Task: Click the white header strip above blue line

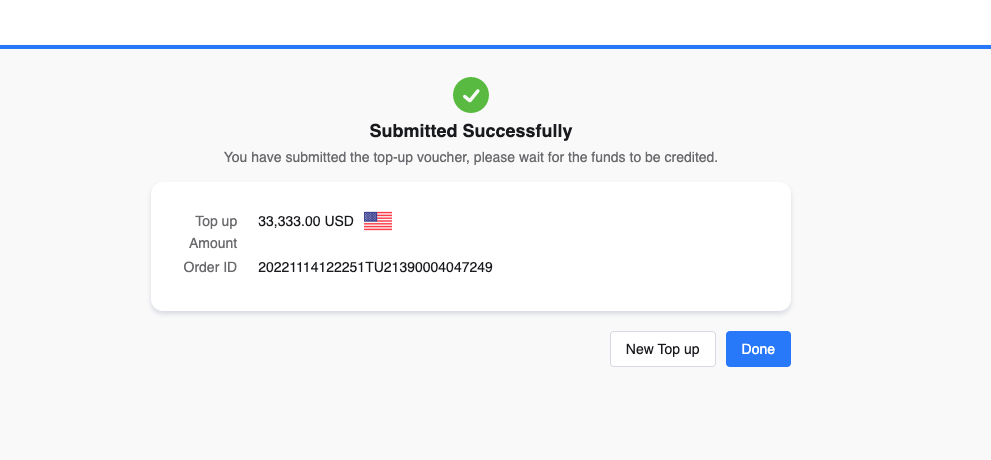Action: (495, 22)
